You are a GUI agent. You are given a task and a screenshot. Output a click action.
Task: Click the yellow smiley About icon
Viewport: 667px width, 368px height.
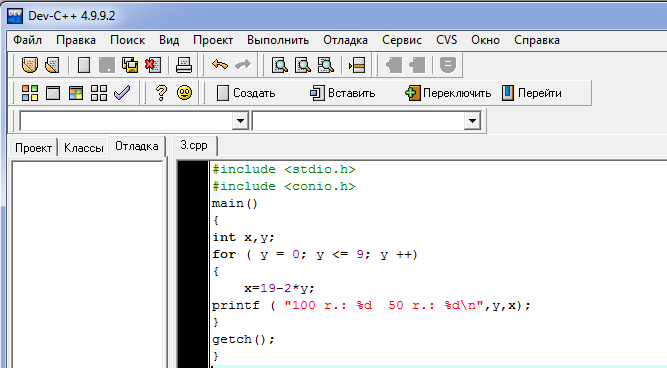coord(184,92)
